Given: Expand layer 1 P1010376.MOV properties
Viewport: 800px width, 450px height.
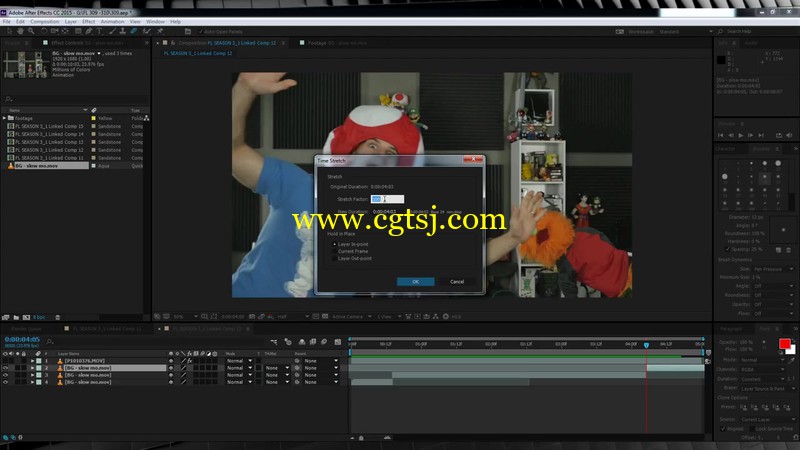Looking at the screenshot, I should pos(33,361).
